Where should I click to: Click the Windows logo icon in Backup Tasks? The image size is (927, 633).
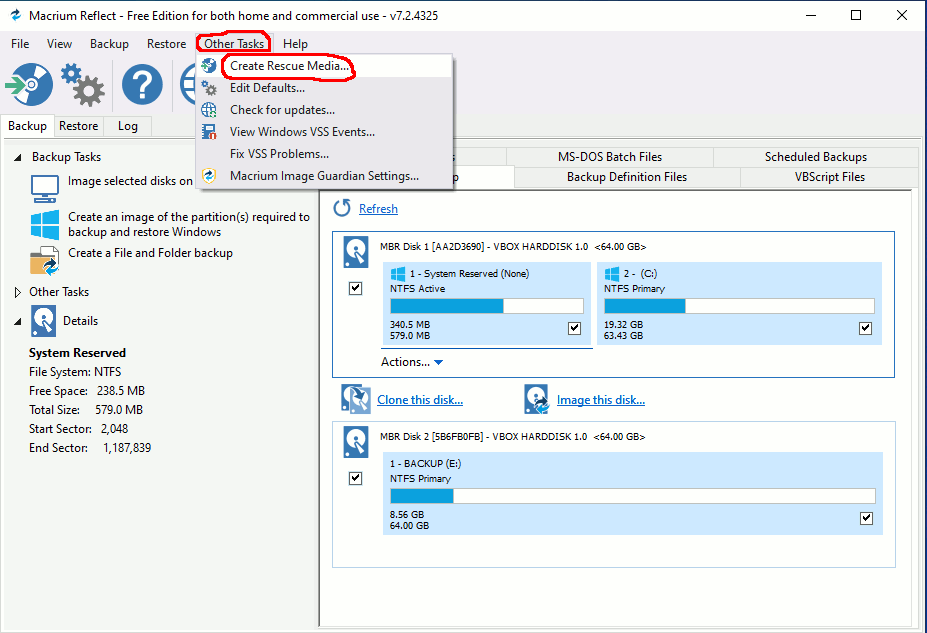45,225
